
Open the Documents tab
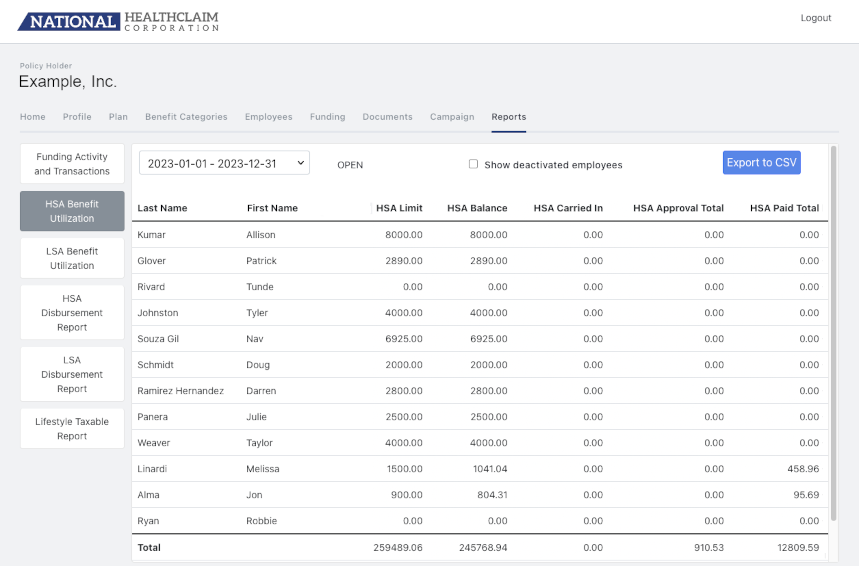point(387,117)
